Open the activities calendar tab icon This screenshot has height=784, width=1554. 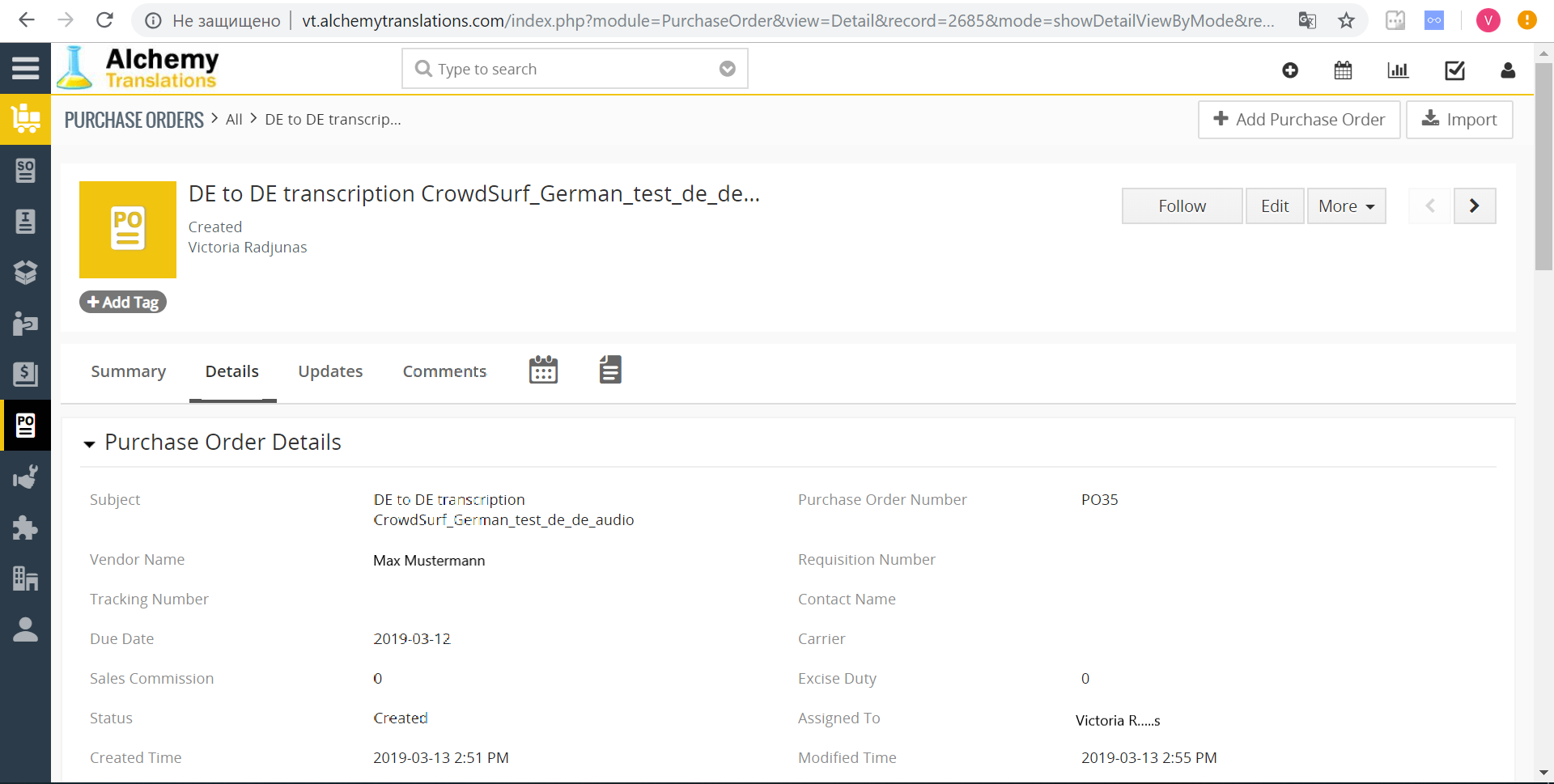click(543, 370)
